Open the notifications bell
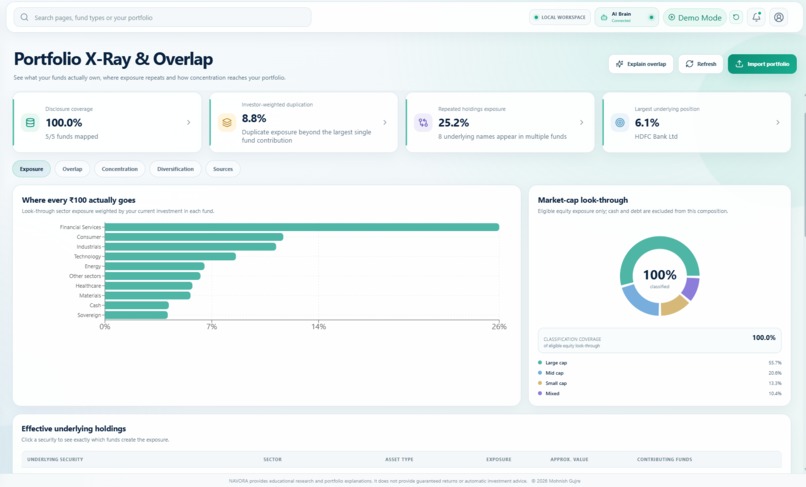806x487 pixels. click(x=756, y=17)
